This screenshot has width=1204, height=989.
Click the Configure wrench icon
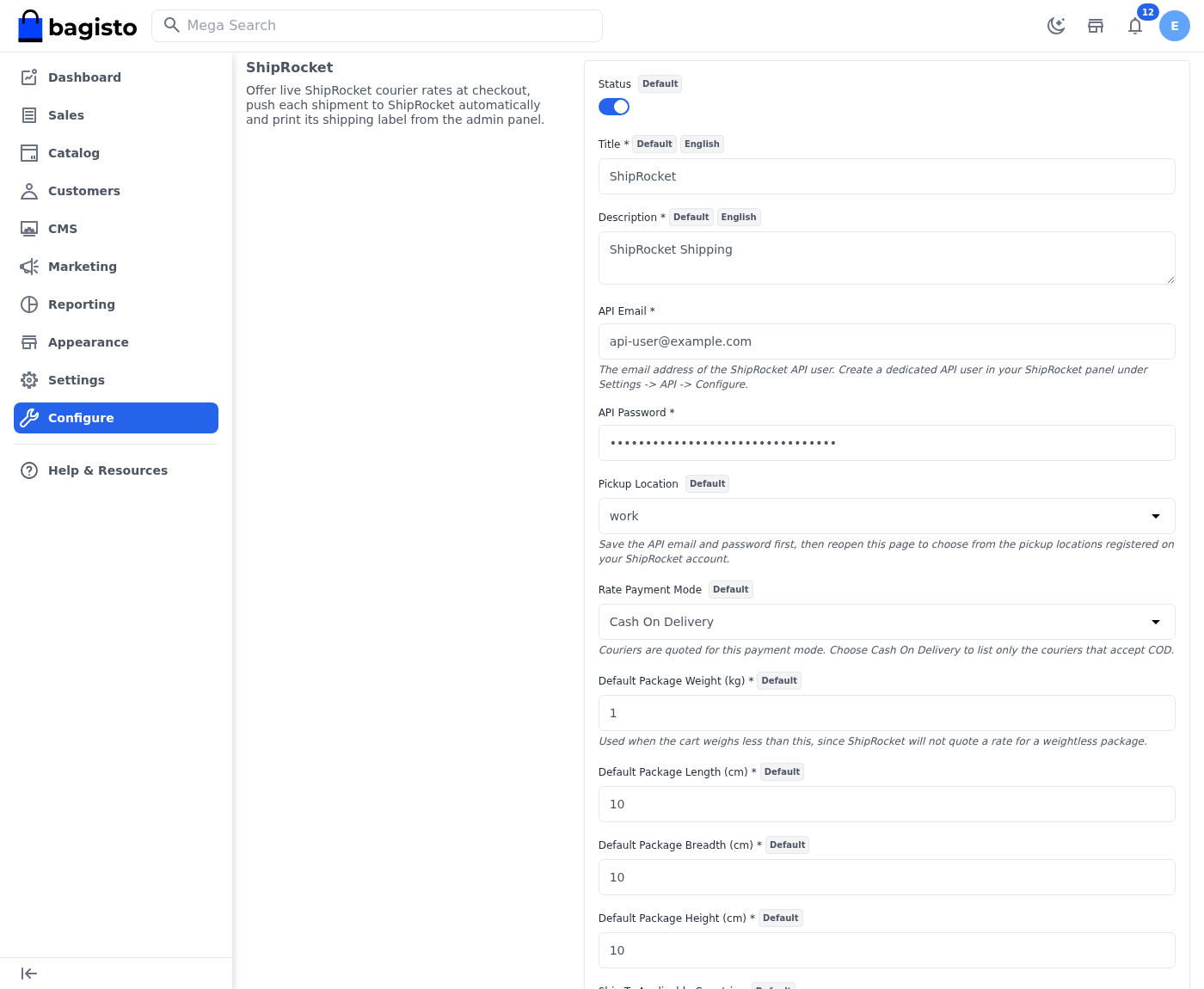click(29, 418)
